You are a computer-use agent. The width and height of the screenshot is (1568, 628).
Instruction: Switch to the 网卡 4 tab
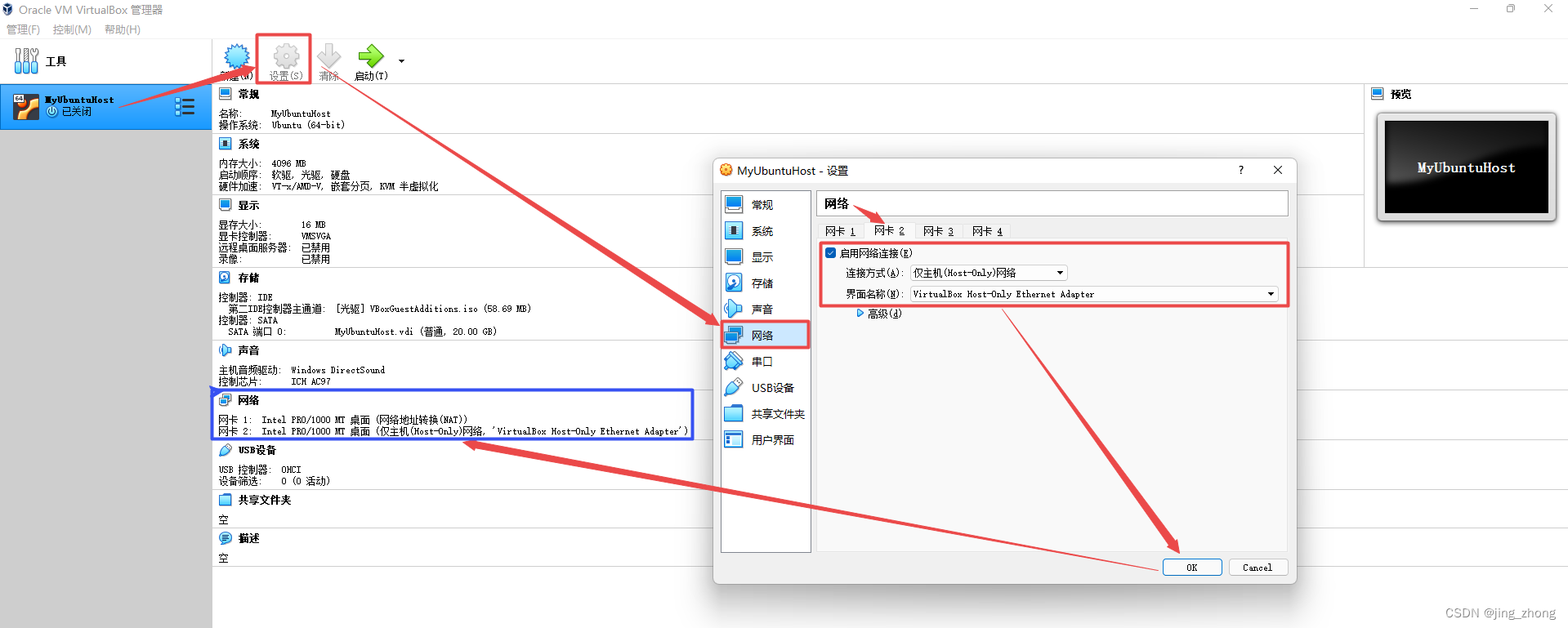coord(987,231)
